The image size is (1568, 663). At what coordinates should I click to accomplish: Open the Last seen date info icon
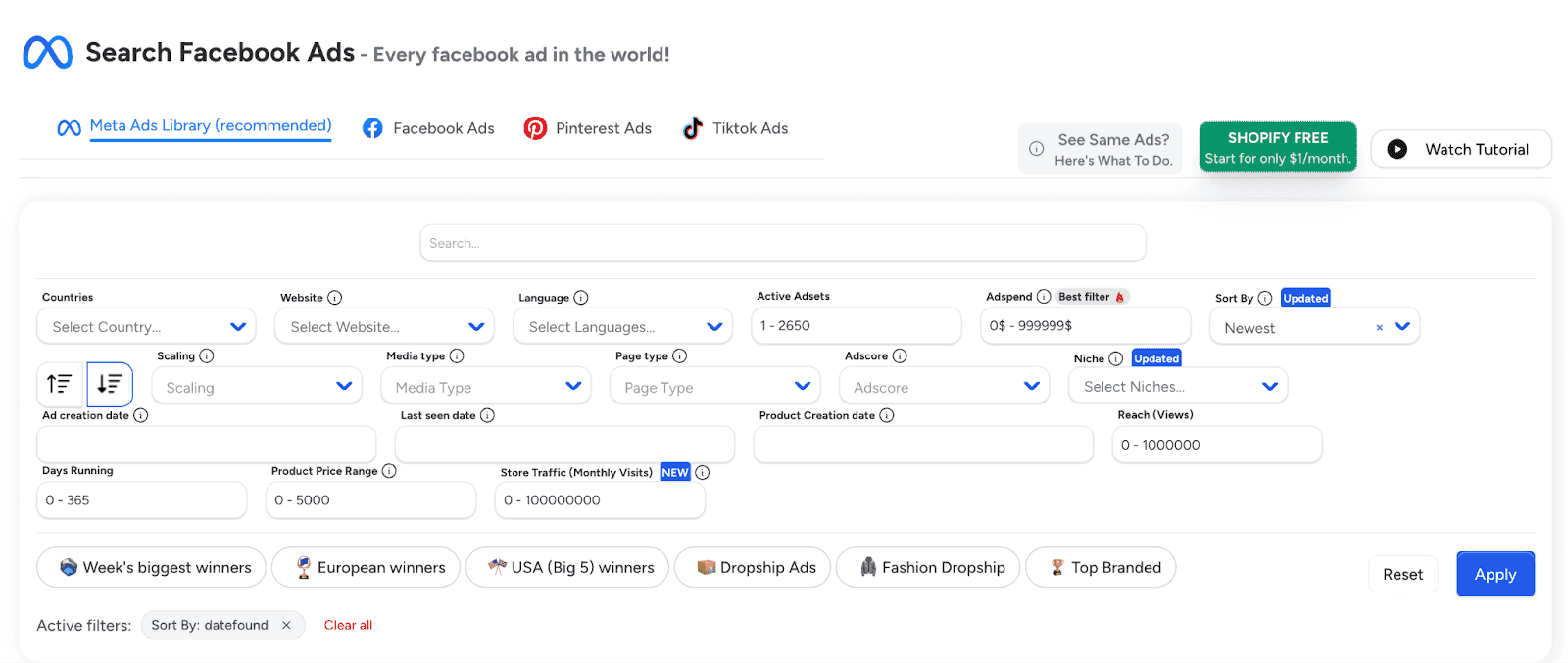tap(487, 415)
